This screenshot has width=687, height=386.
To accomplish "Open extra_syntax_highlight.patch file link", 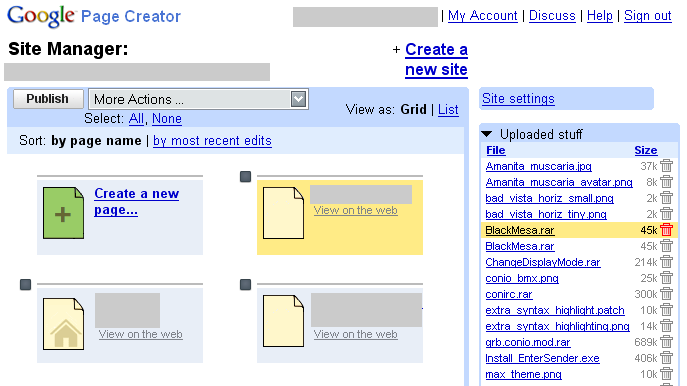I will pos(555,310).
